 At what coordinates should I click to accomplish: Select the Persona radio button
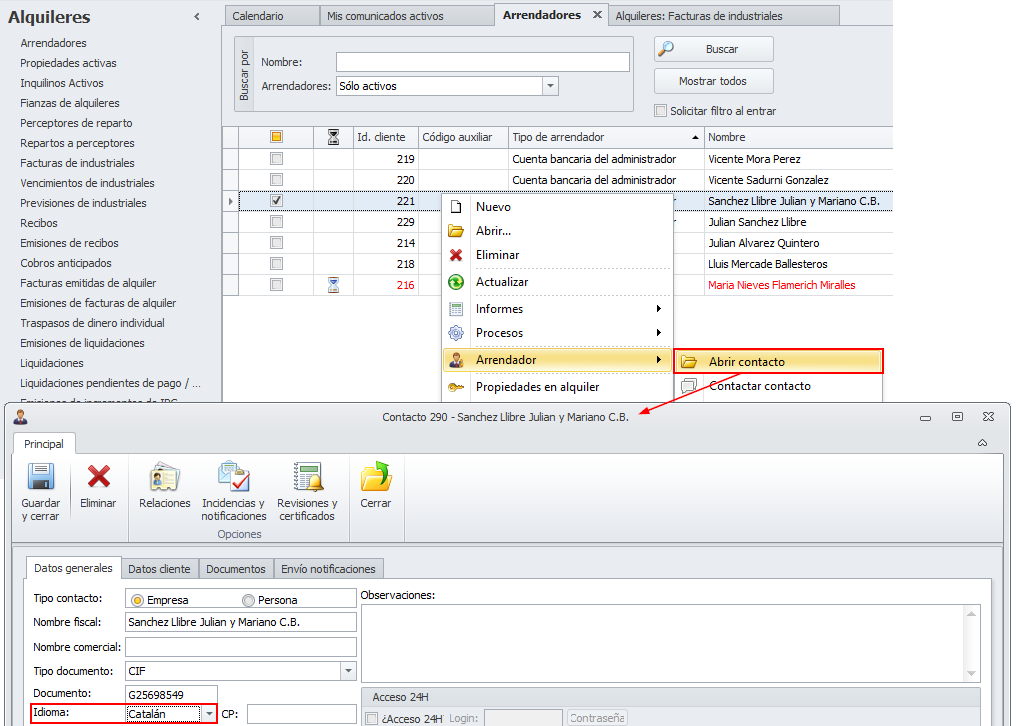(248, 600)
